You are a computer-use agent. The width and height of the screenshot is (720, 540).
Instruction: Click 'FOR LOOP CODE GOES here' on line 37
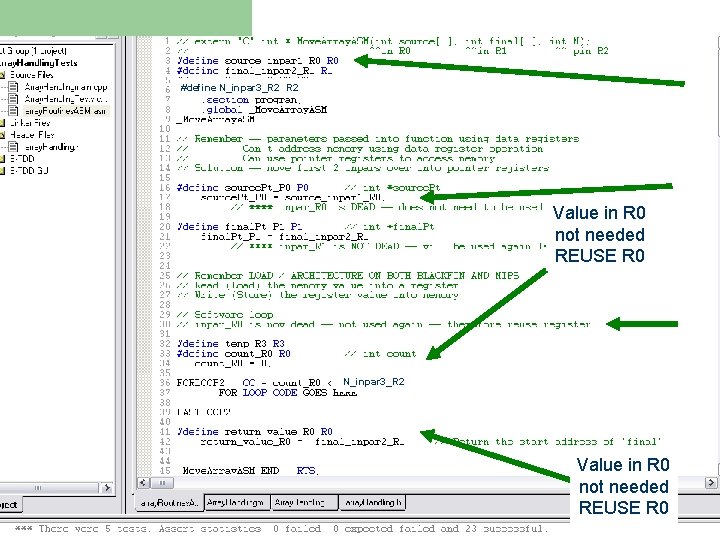287,393
